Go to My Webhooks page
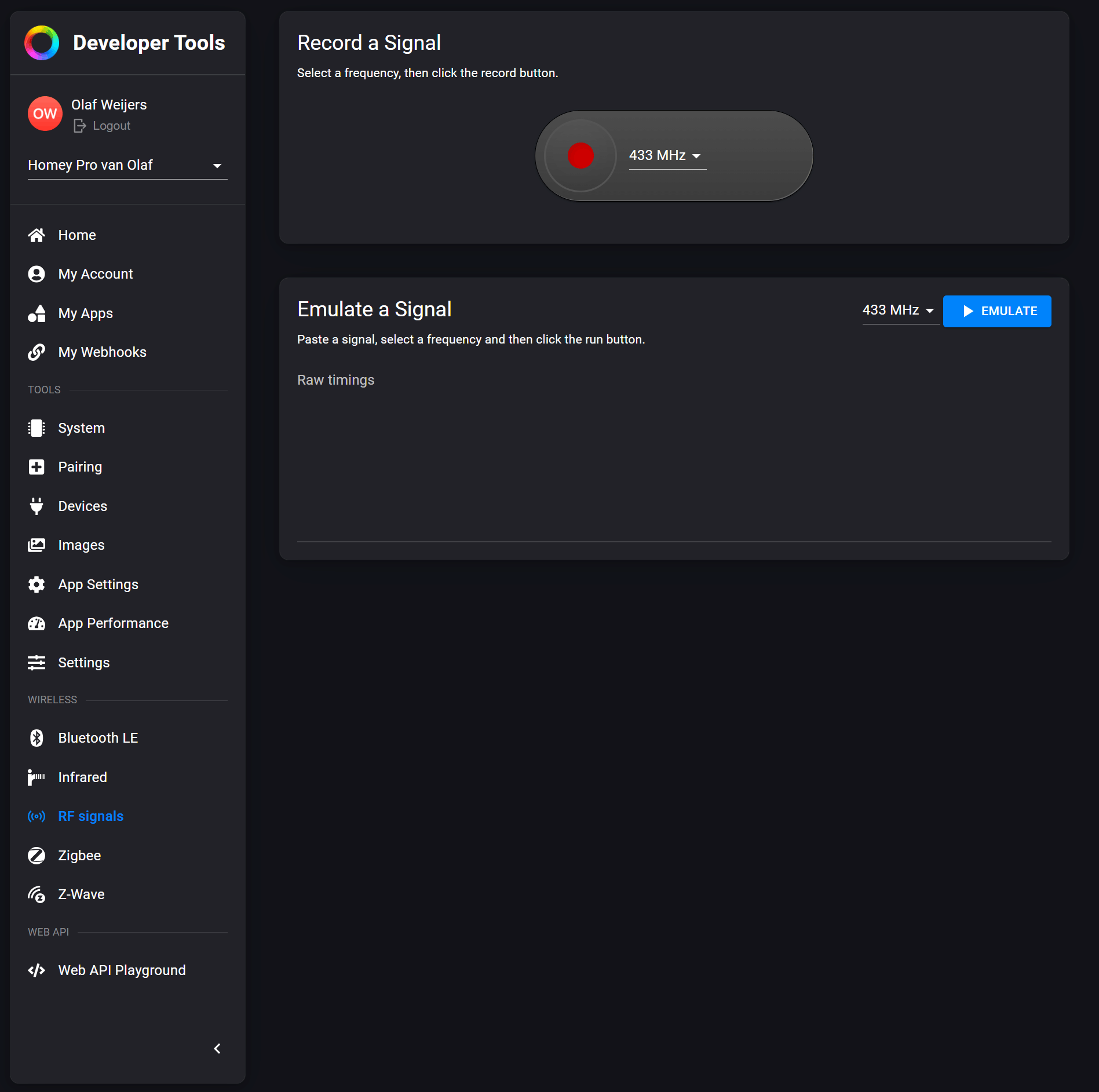Screen dimensions: 1099x1092 tap(102, 352)
